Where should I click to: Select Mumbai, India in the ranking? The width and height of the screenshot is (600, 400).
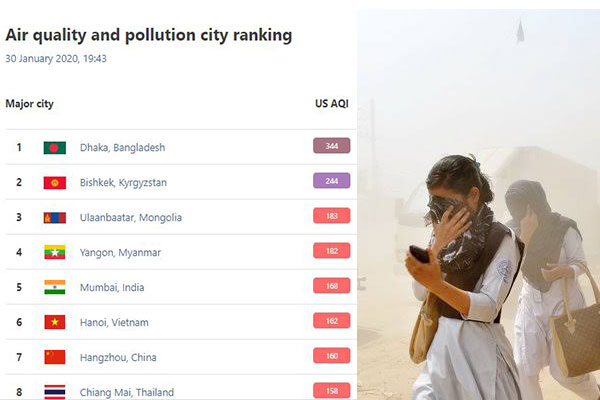[112, 287]
